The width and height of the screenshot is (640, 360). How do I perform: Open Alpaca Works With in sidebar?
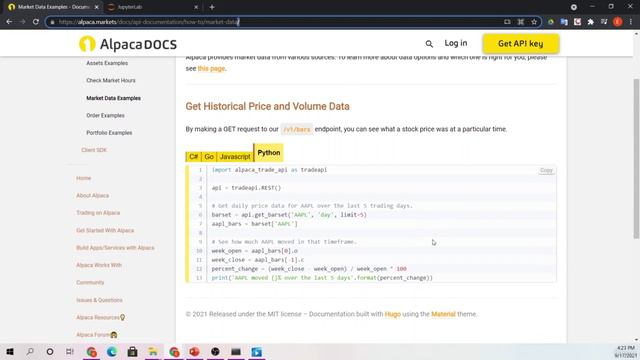click(x=99, y=265)
